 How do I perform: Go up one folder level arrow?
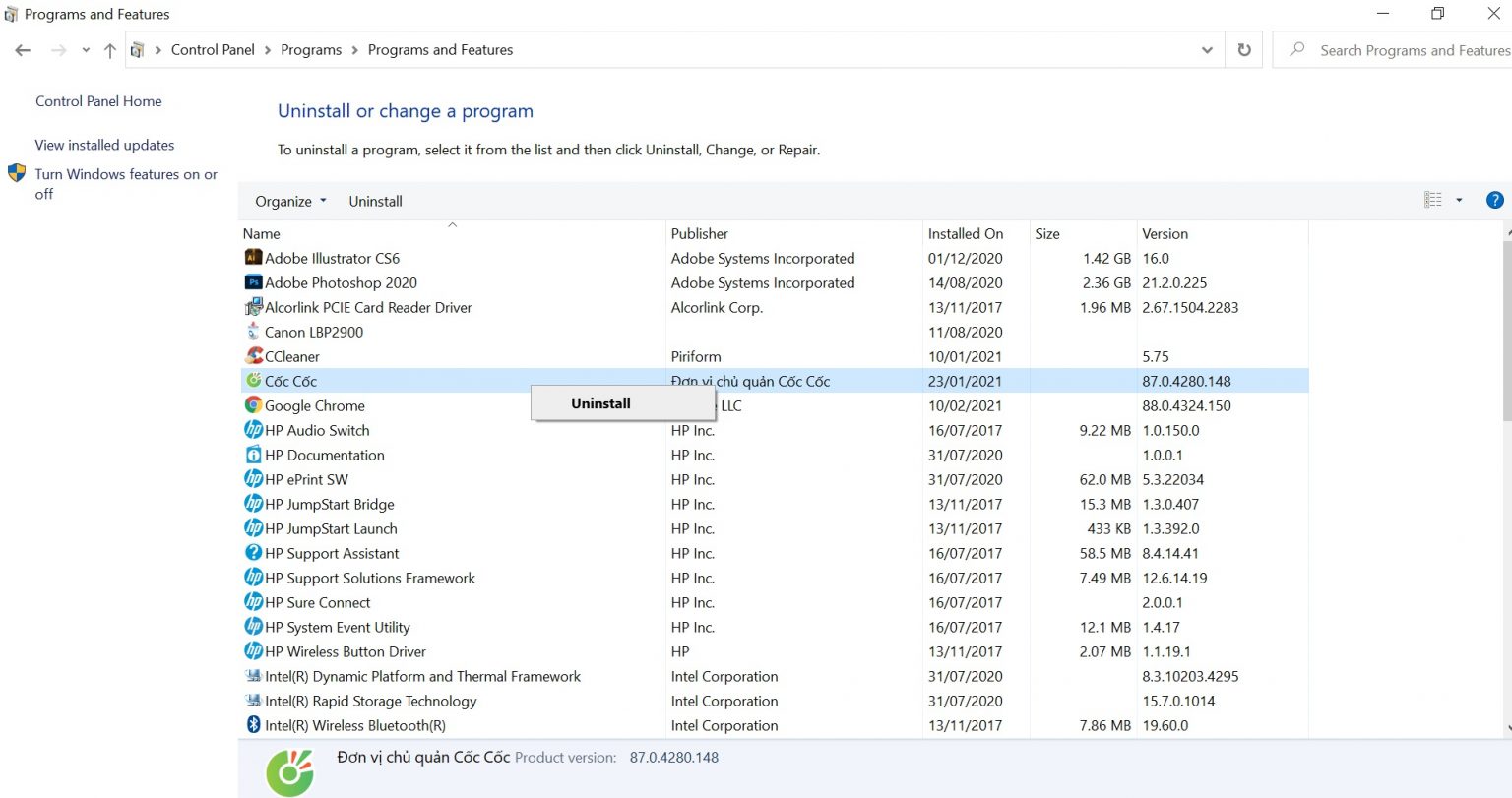tap(109, 50)
